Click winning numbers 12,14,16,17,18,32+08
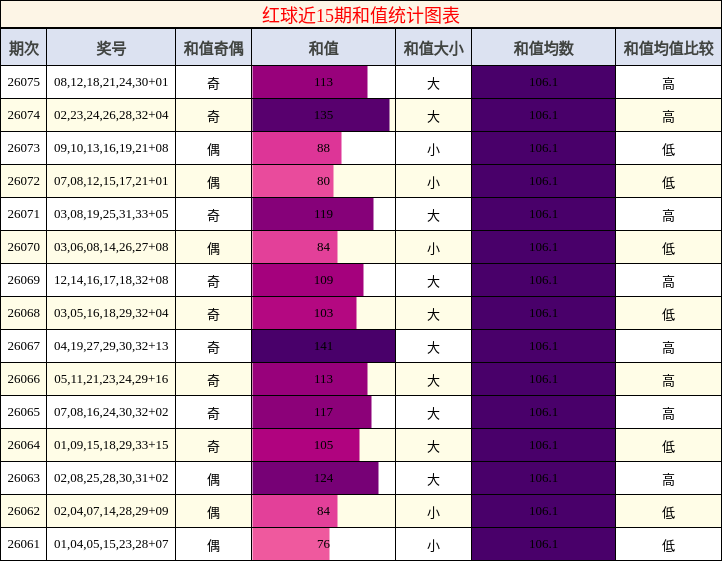The image size is (722, 561). click(111, 280)
